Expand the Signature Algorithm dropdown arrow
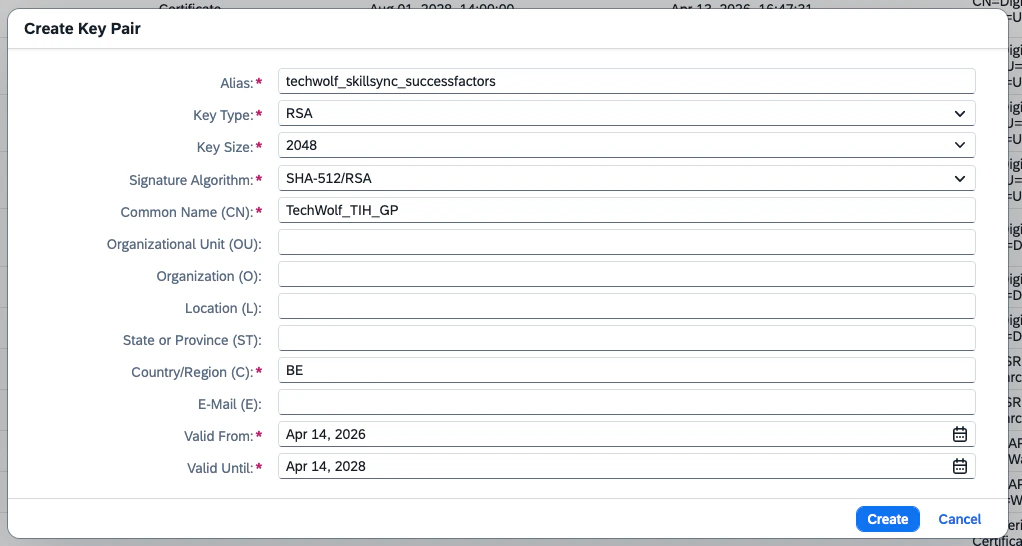 click(959, 178)
